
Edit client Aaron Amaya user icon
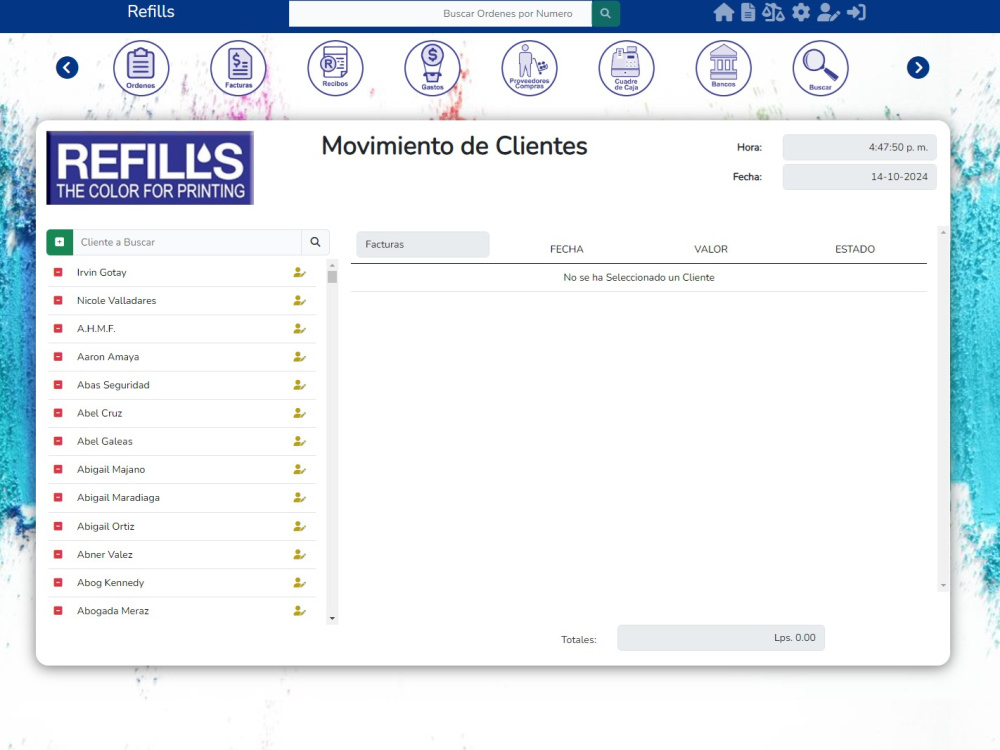(299, 357)
